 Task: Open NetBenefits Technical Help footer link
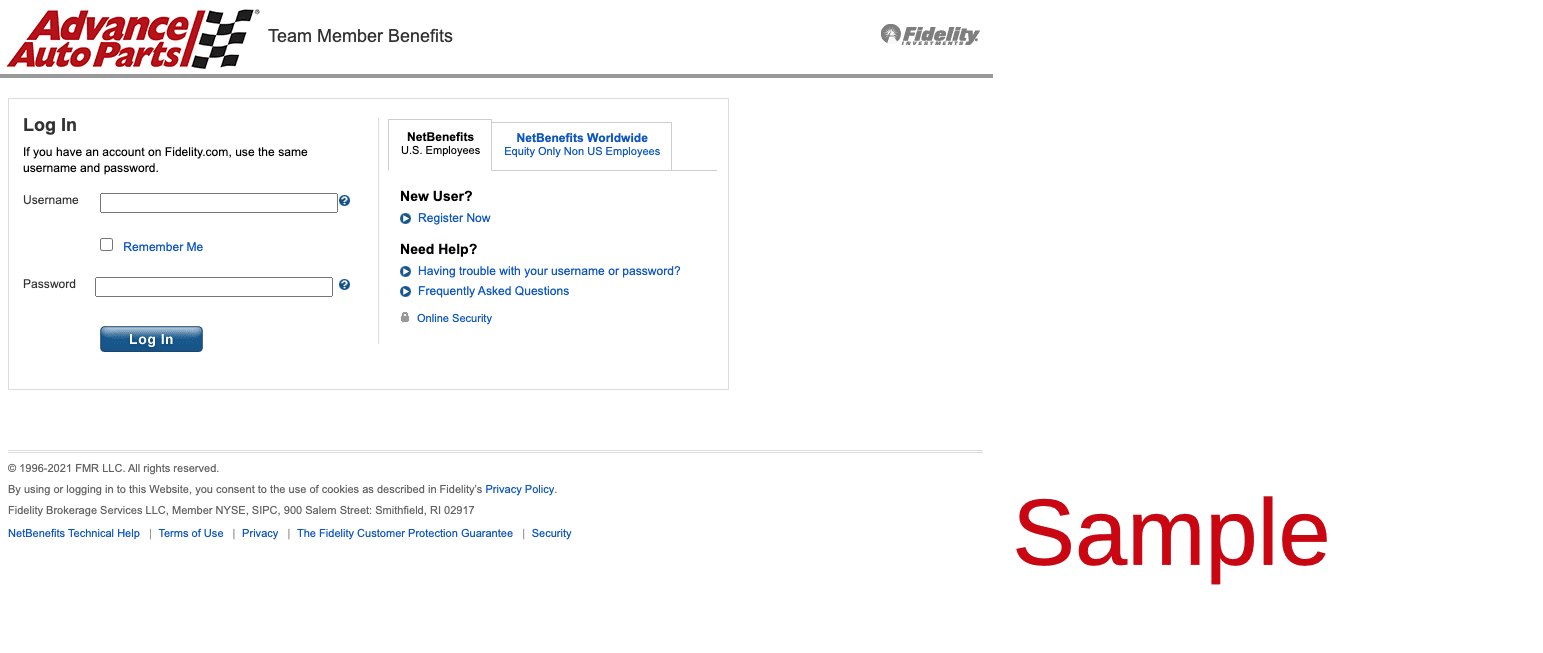coord(74,533)
